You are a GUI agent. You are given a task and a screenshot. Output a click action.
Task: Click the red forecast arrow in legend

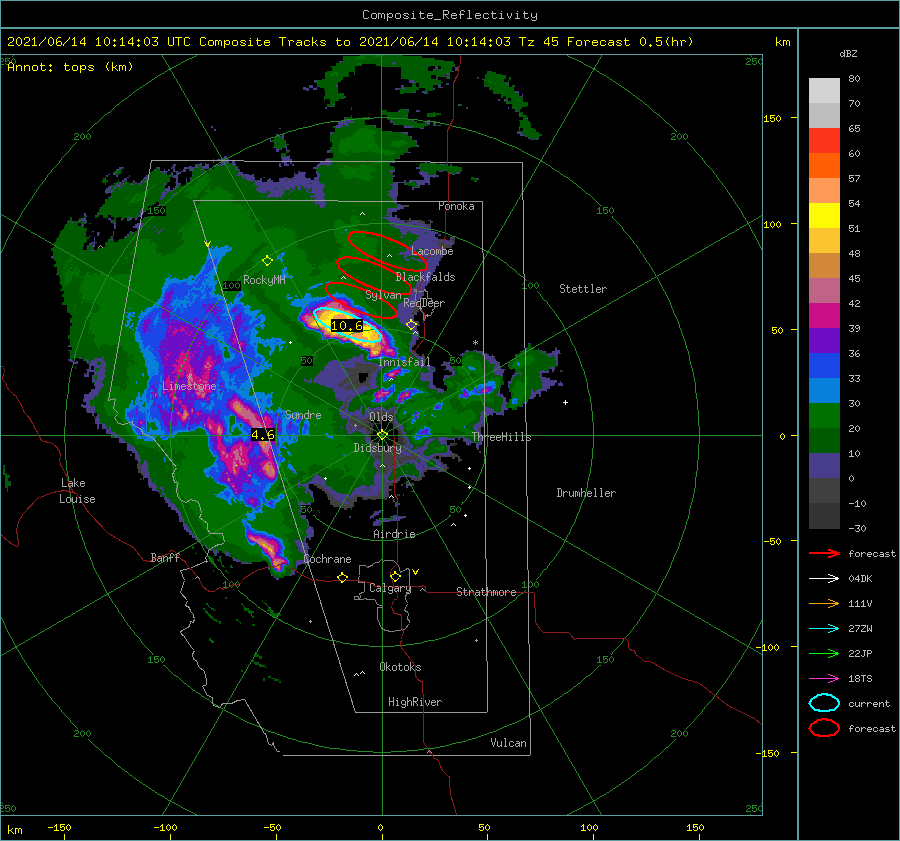pos(824,553)
